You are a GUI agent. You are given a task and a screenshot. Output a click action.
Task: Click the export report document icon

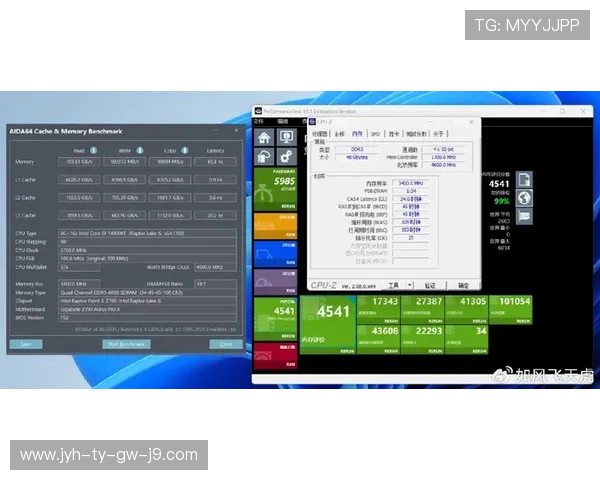click(x=524, y=180)
